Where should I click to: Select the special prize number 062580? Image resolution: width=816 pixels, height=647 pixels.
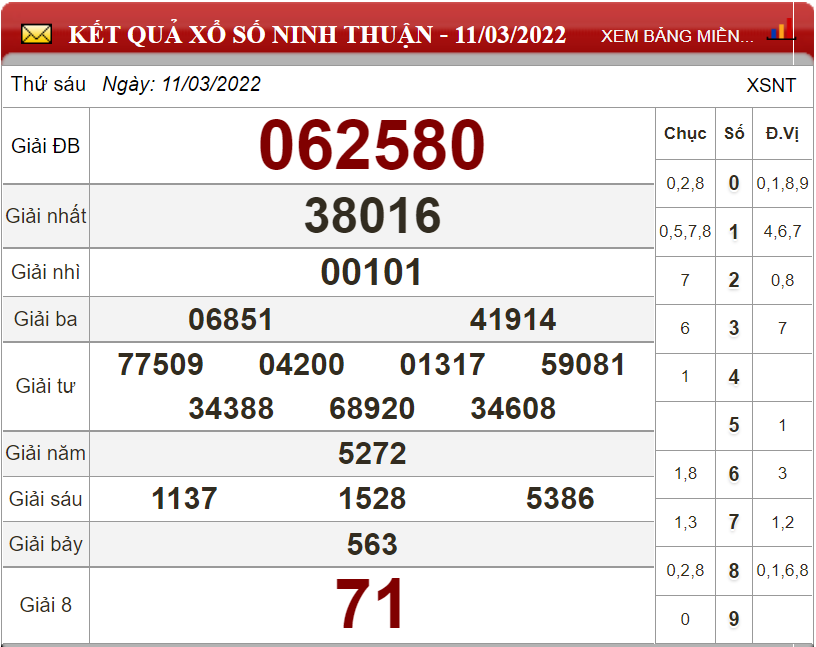tap(372, 146)
